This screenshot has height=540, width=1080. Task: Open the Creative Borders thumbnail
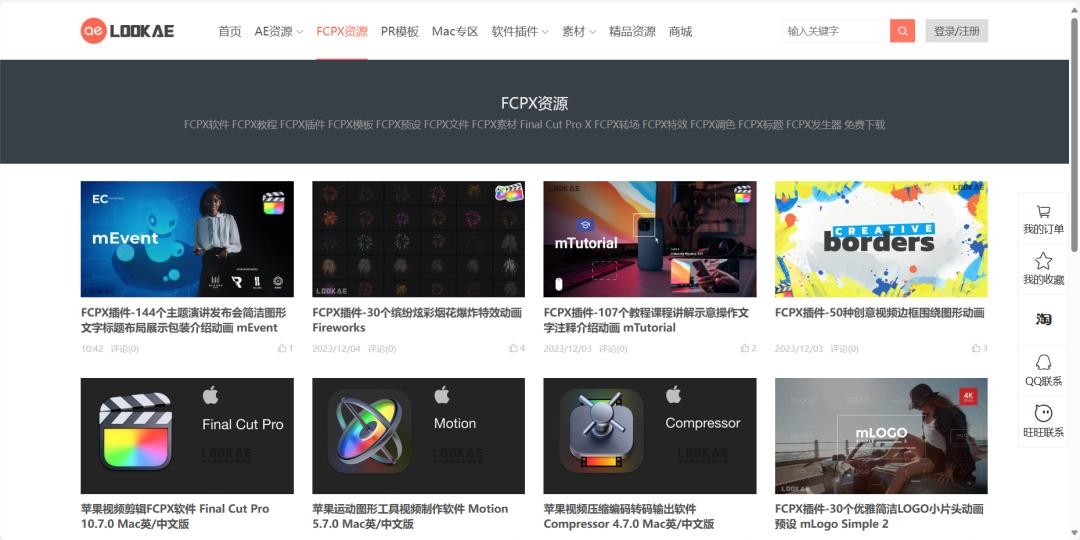[881, 239]
